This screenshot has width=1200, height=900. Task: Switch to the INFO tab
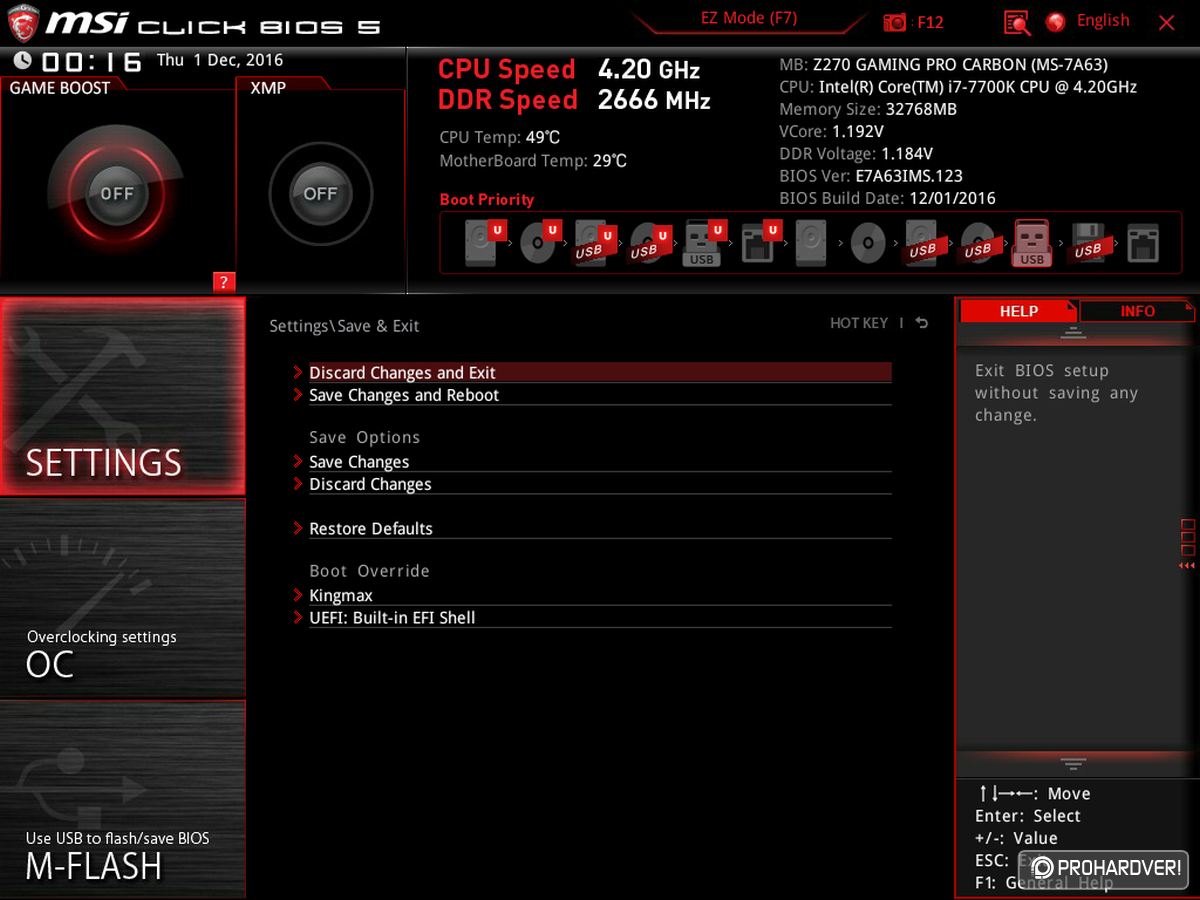pyautogui.click(x=1138, y=311)
